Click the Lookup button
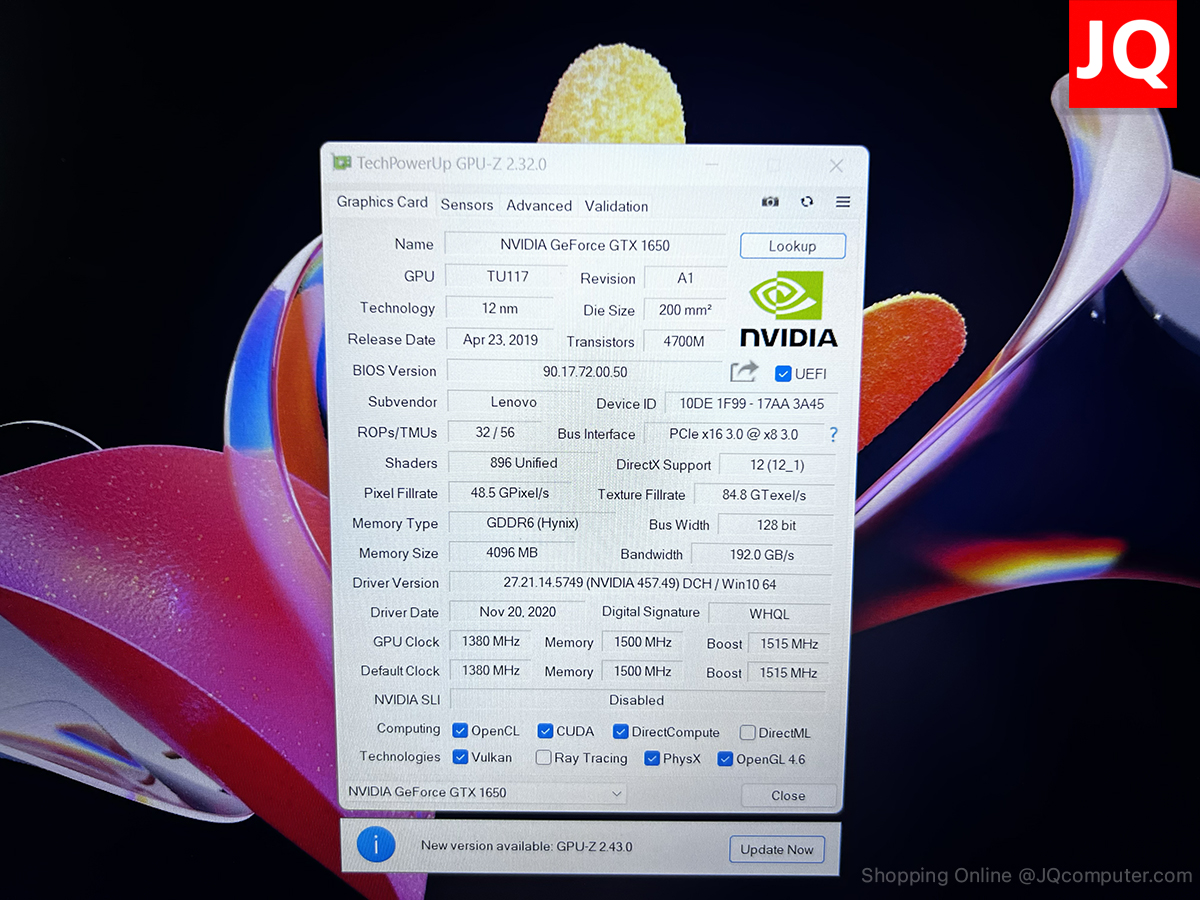Viewport: 1200px width, 900px height. [x=793, y=246]
